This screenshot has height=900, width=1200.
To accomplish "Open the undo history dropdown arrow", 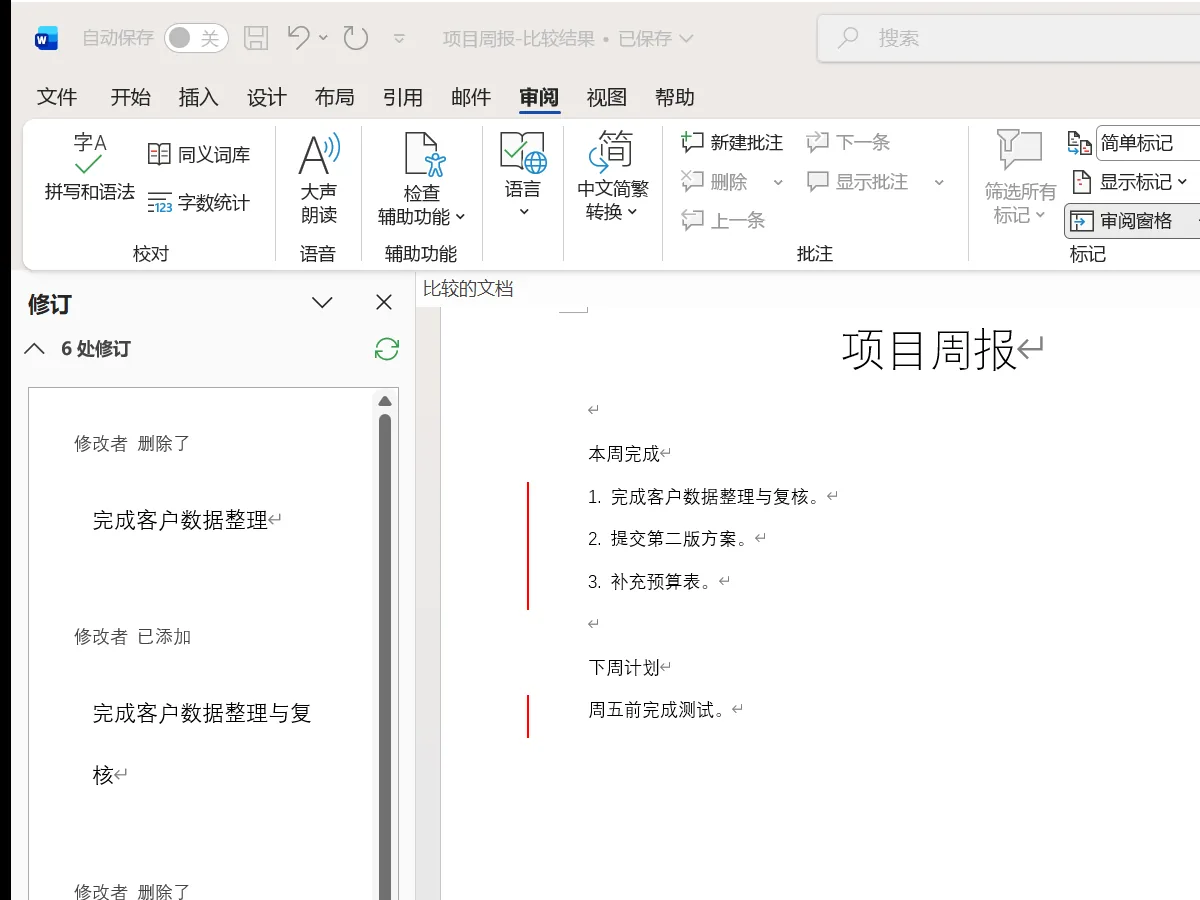I will coord(323,38).
